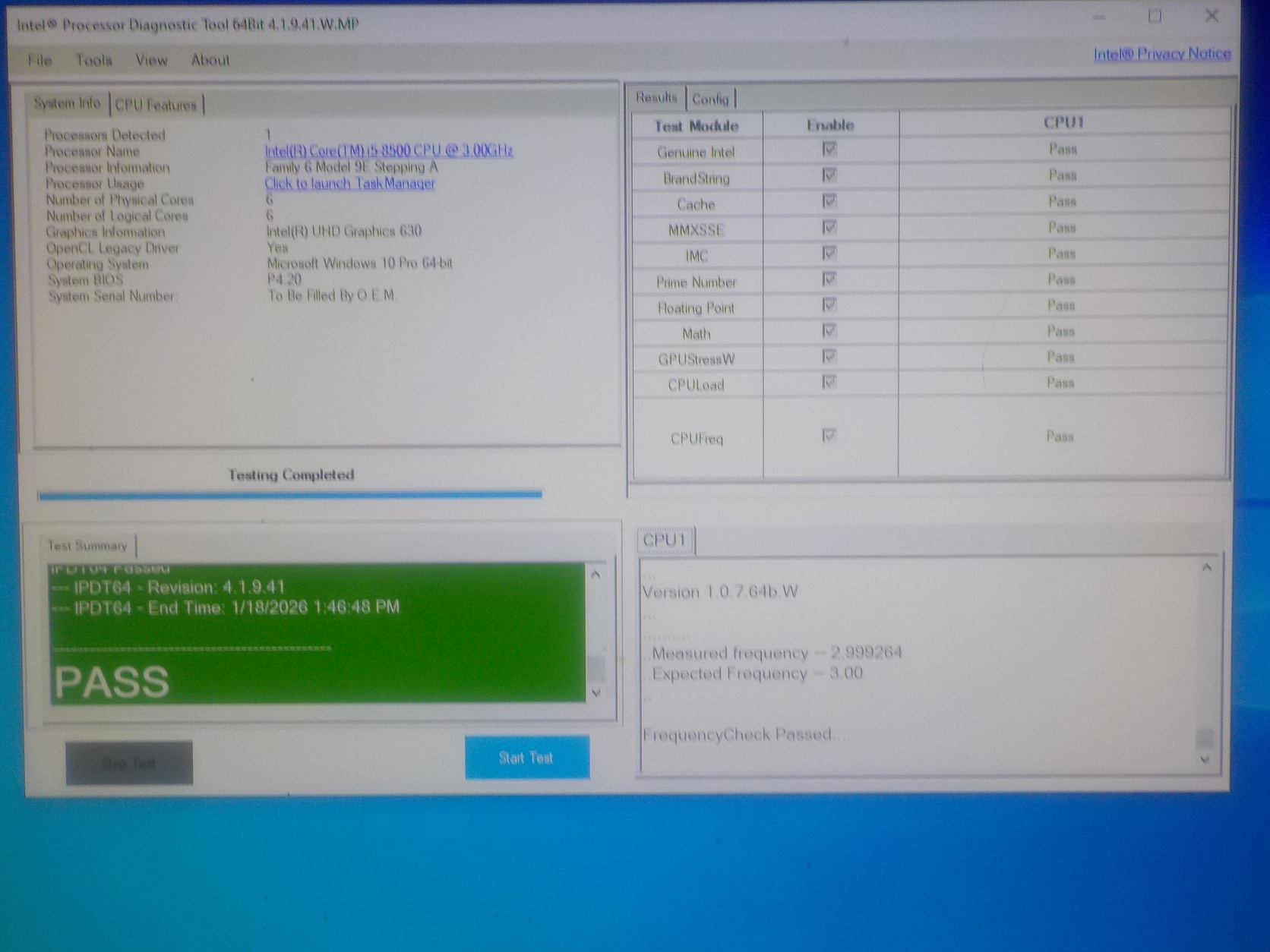Maximize the Processor Diagnostic Tool window
The image size is (1270, 952).
[x=1155, y=16]
